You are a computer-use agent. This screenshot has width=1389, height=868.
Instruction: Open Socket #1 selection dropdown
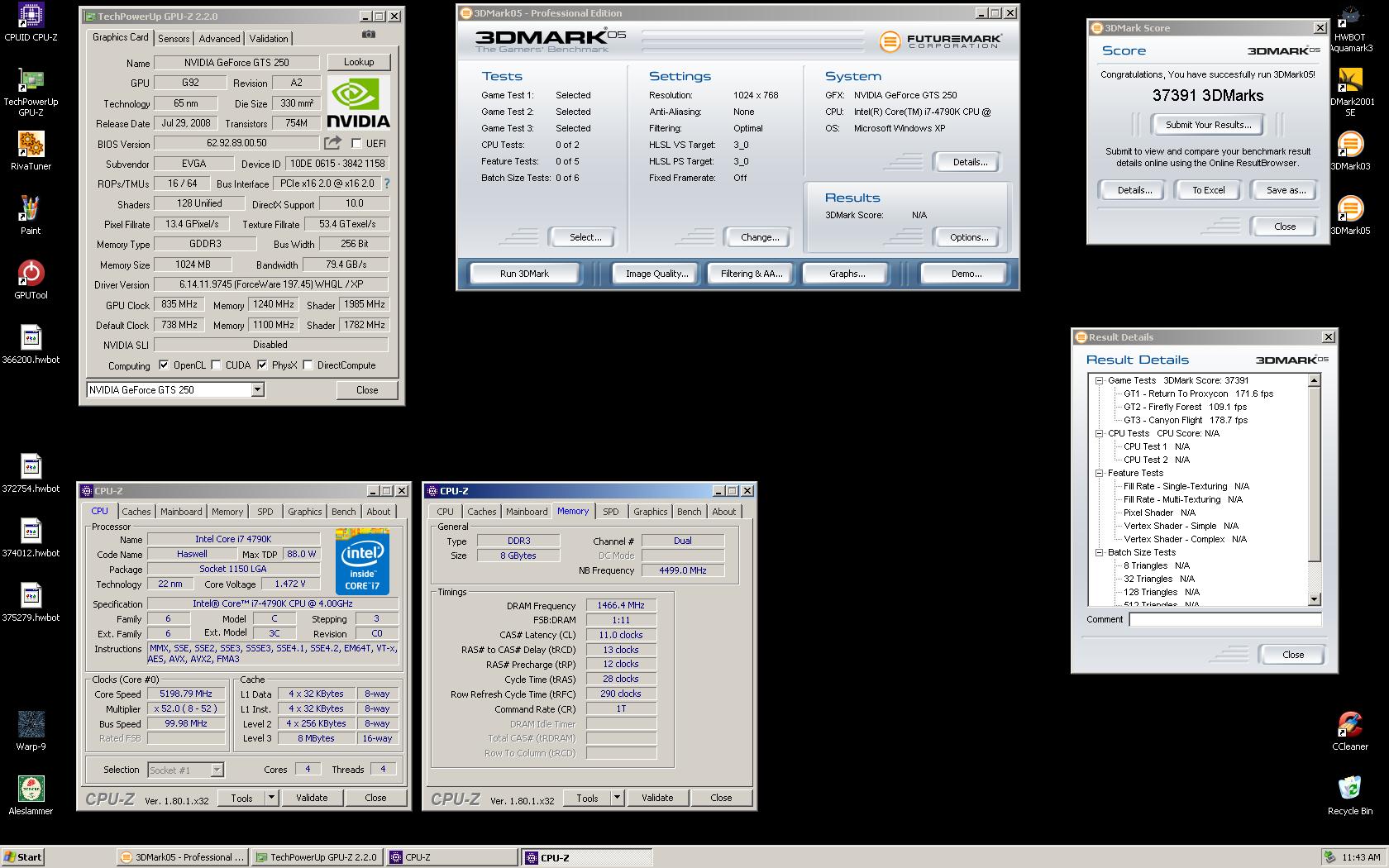point(217,770)
